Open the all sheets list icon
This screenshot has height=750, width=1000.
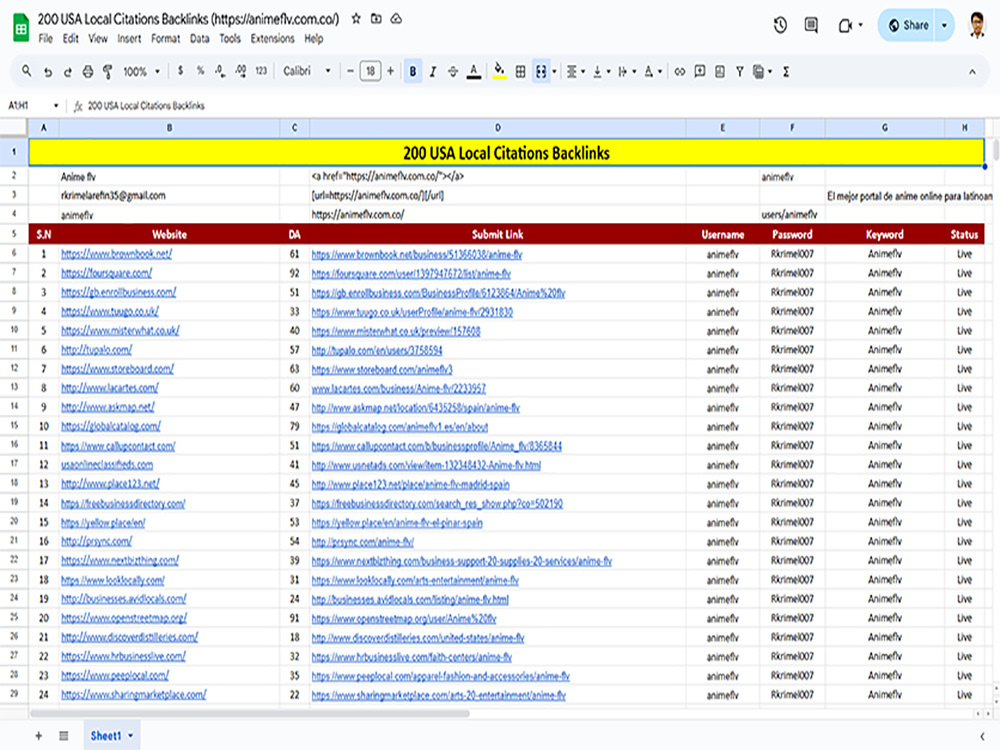click(64, 735)
